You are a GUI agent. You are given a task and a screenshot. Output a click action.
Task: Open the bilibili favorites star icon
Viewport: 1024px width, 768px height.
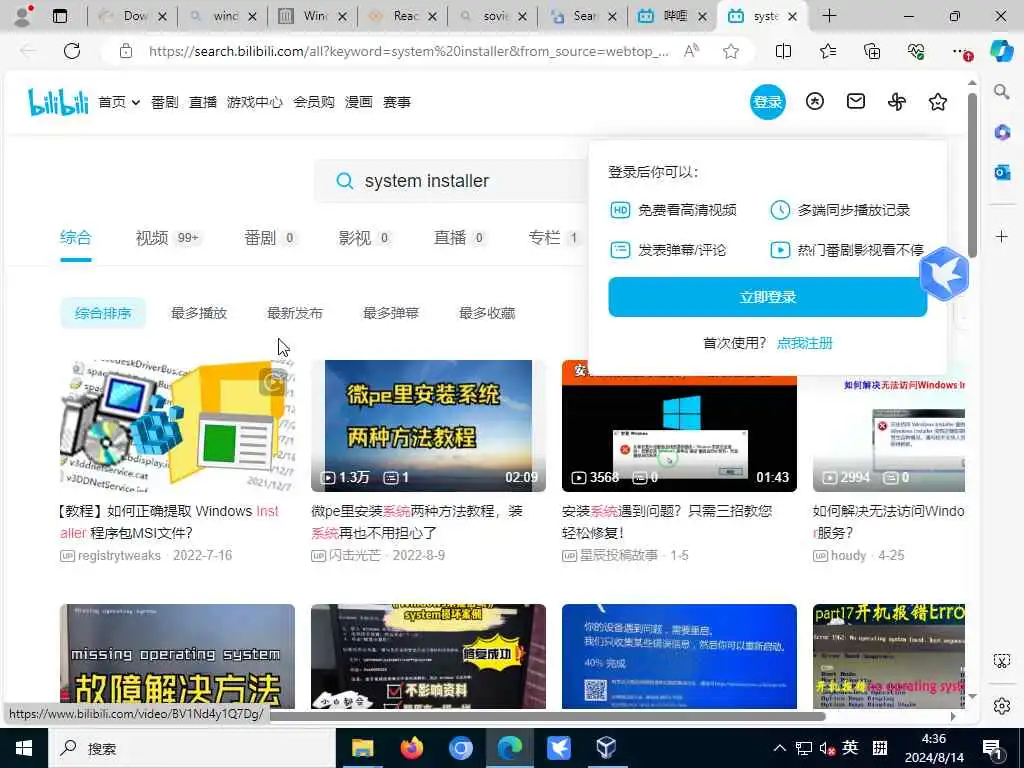[x=938, y=102]
